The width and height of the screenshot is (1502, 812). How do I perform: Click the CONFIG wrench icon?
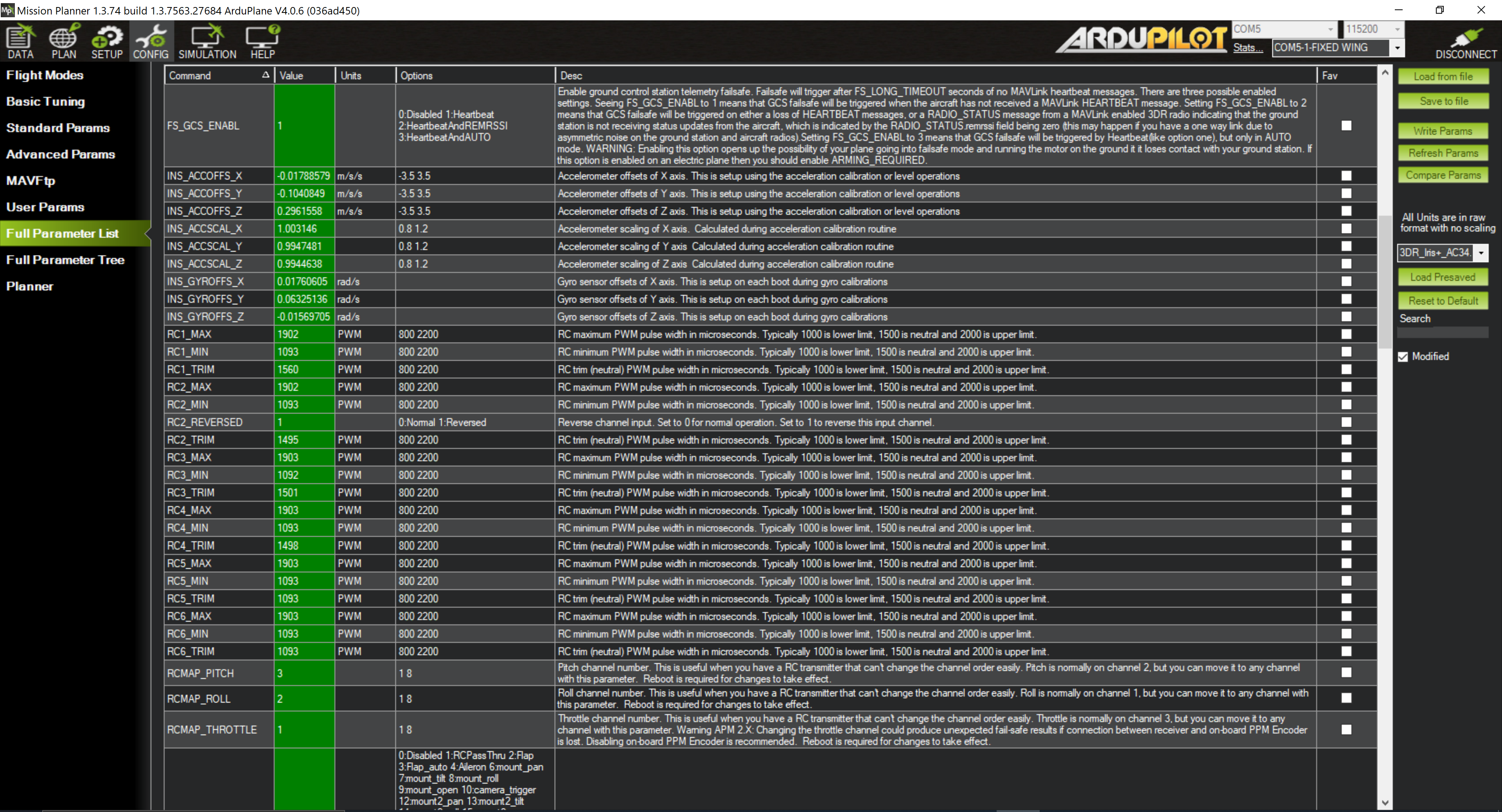151,41
